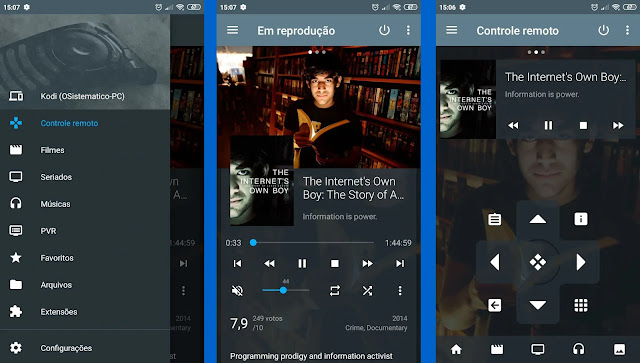Tap the OSD grid icon on the remote
Image resolution: width=640 pixels, height=363 pixels.
(581, 305)
